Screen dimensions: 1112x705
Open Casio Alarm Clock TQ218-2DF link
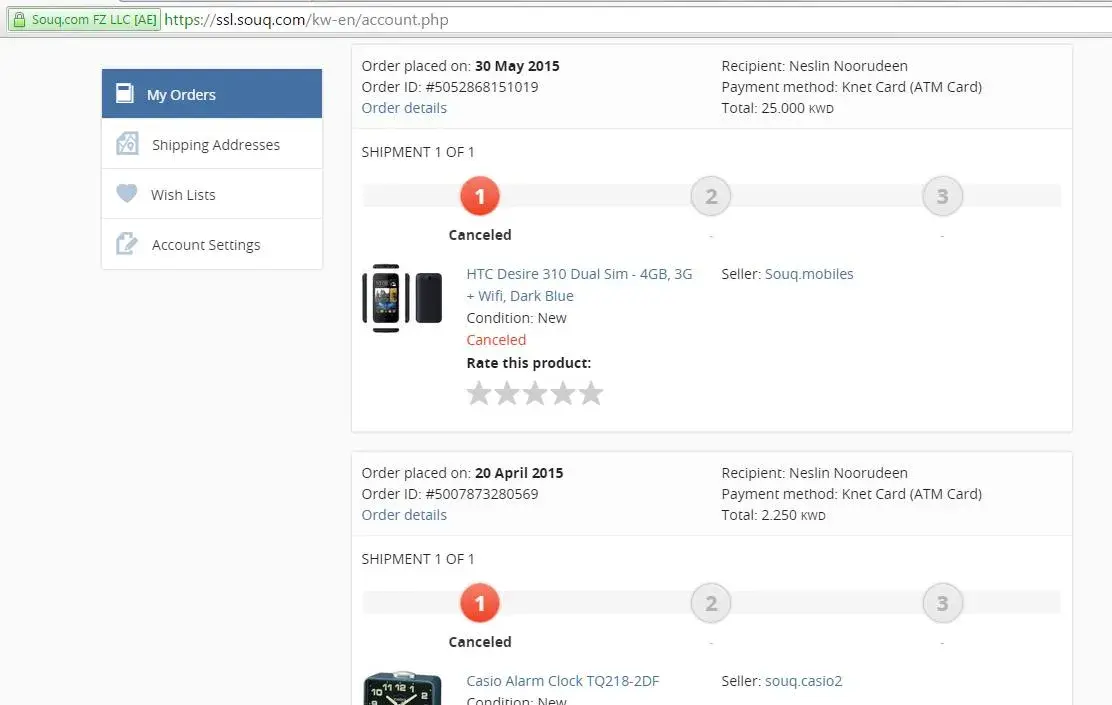pos(562,681)
